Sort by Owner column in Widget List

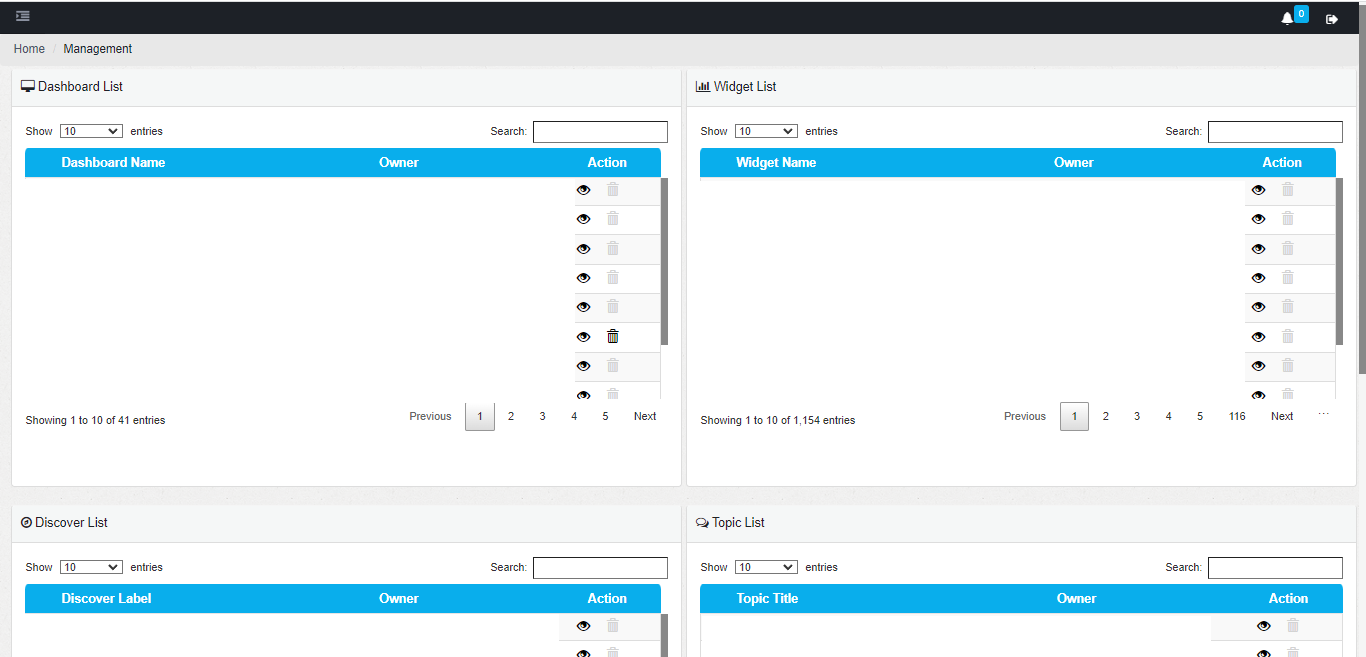point(1074,163)
